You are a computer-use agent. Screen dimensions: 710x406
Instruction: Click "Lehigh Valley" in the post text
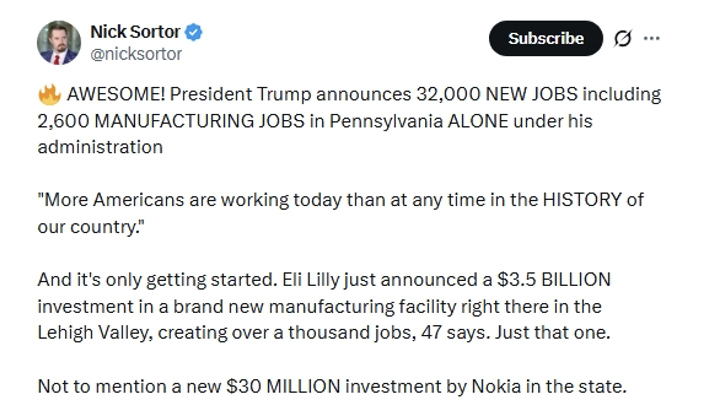click(x=95, y=333)
